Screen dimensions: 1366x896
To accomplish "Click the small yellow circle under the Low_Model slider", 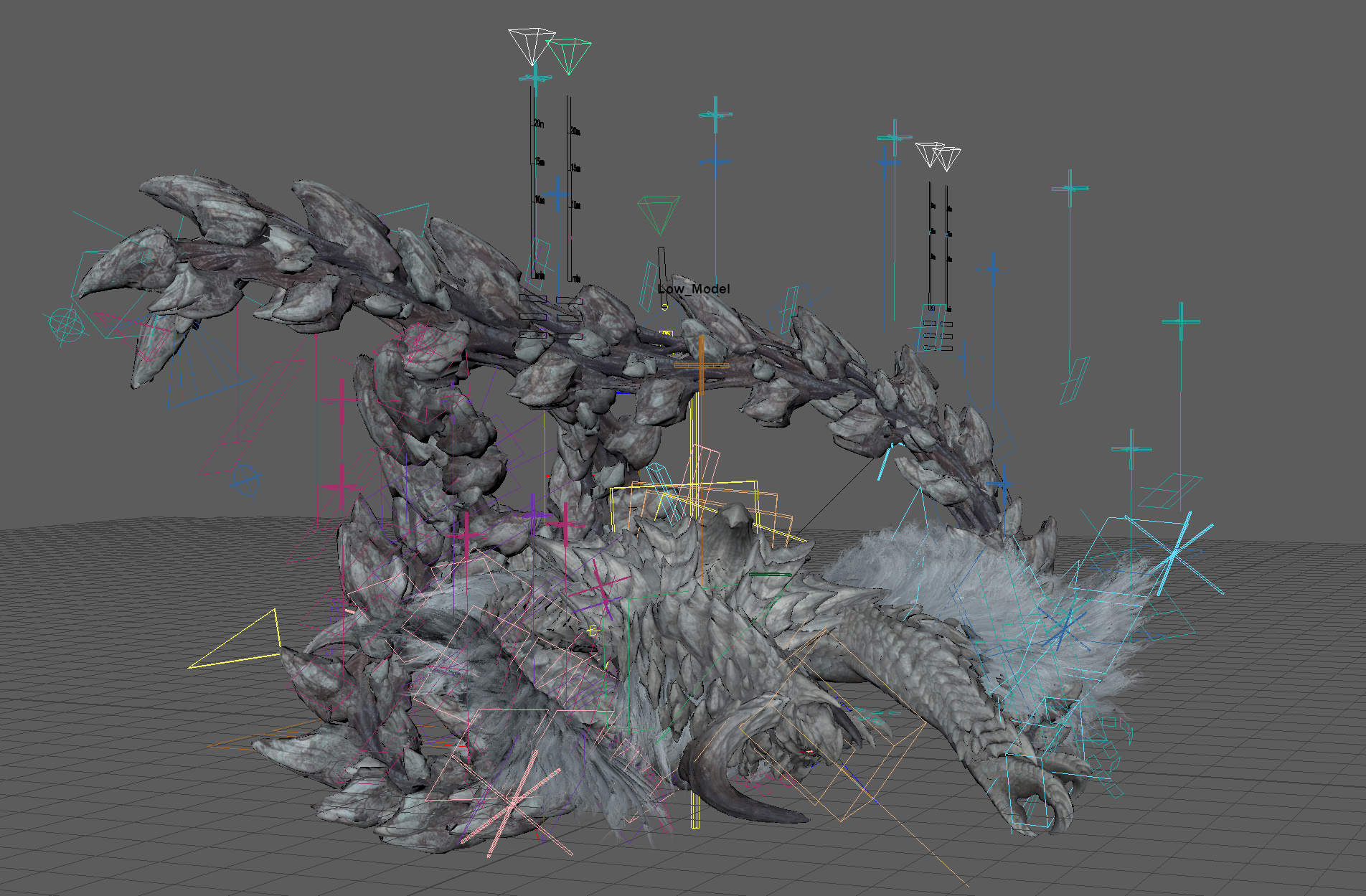I will coord(664,307).
